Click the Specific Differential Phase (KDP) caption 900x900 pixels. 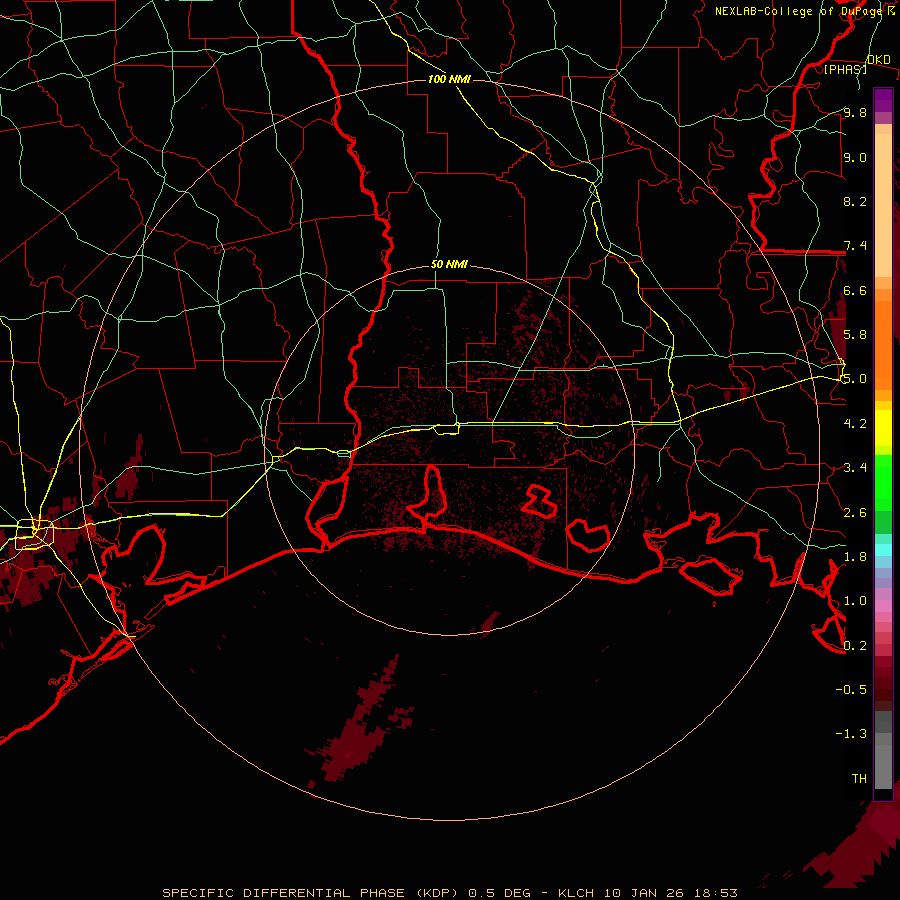tap(449, 893)
